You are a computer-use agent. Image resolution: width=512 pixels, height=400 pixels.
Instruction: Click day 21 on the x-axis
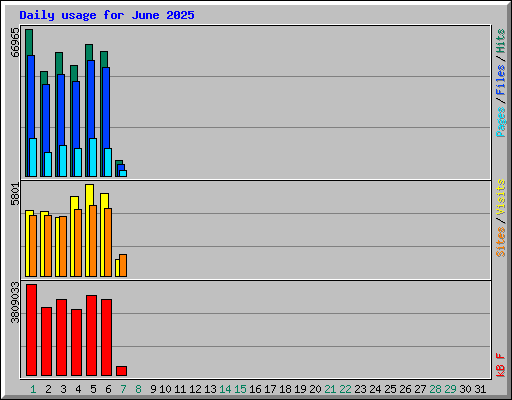click(x=330, y=389)
